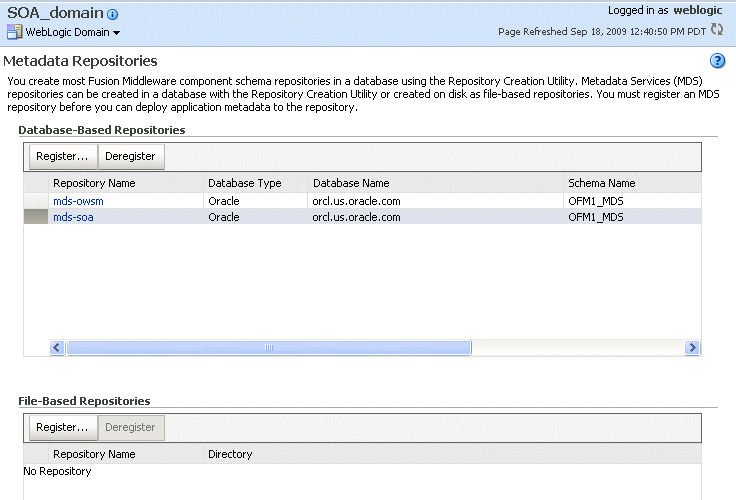Click Register under File-Based Repositories
This screenshot has width=736, height=500.
(63, 427)
